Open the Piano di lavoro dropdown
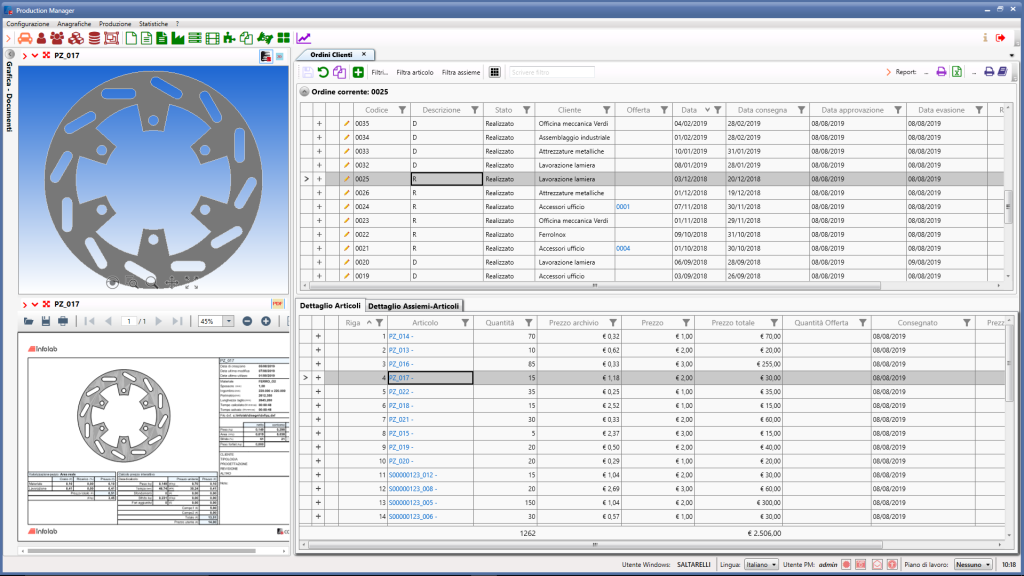The image size is (1024, 576). pyautogui.click(x=973, y=564)
